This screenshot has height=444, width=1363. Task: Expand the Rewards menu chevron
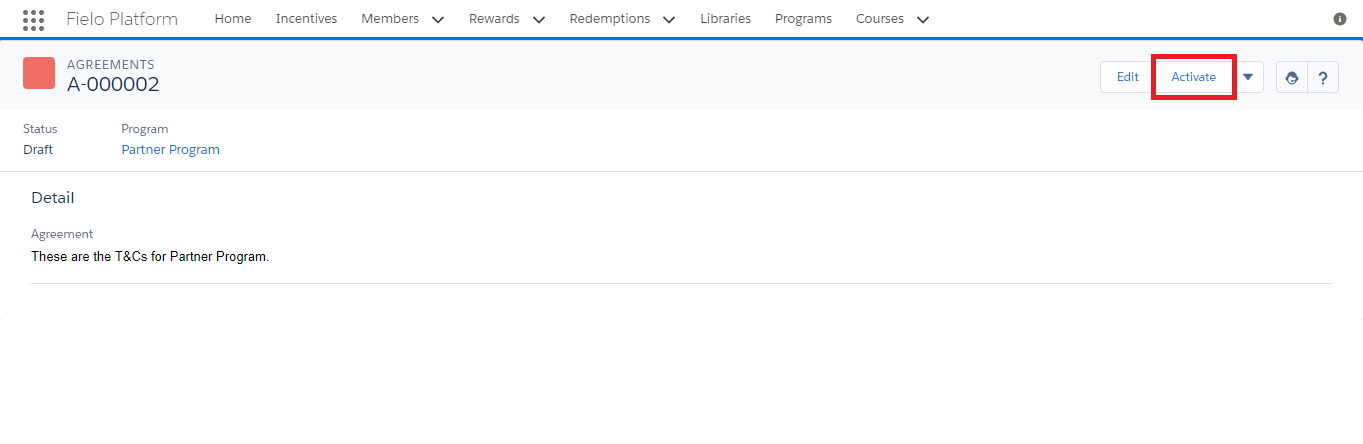pyautogui.click(x=539, y=19)
